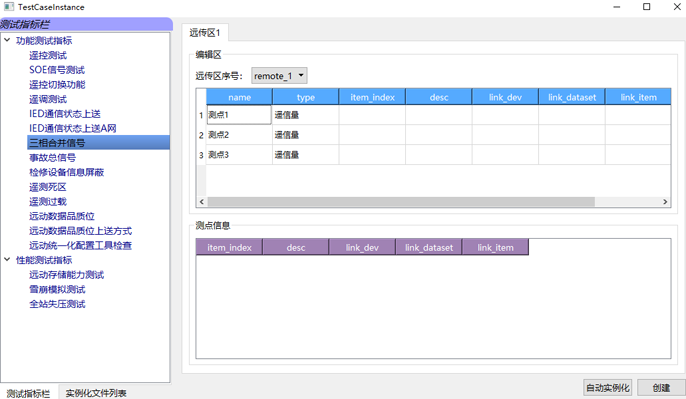
Task: Click the horizontal scrollbar right arrow
Action: coord(665,202)
